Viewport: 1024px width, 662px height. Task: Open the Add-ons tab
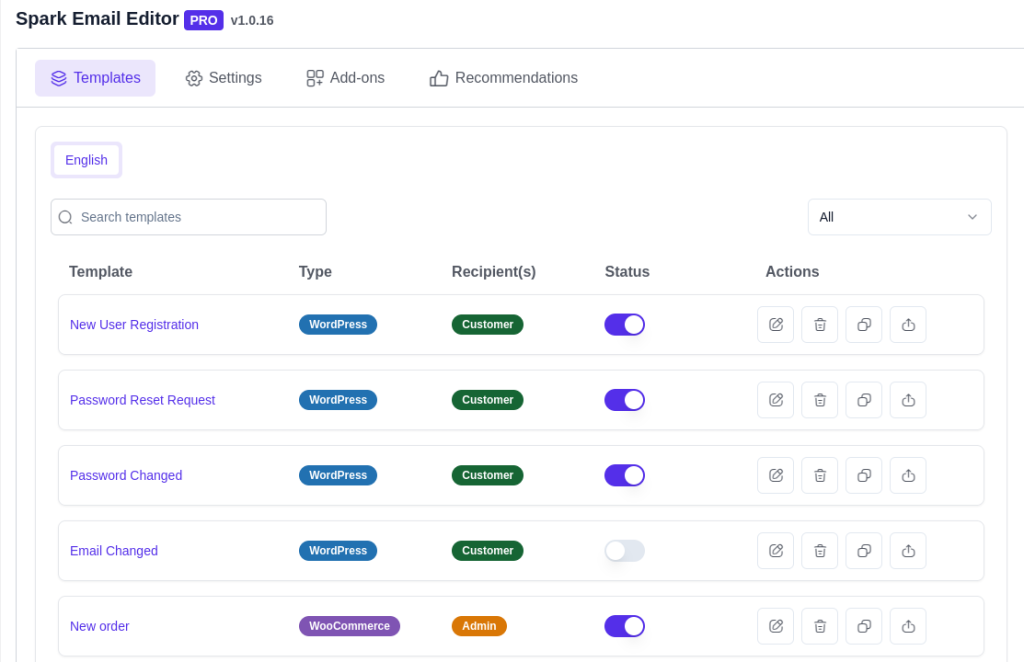[x=345, y=78]
